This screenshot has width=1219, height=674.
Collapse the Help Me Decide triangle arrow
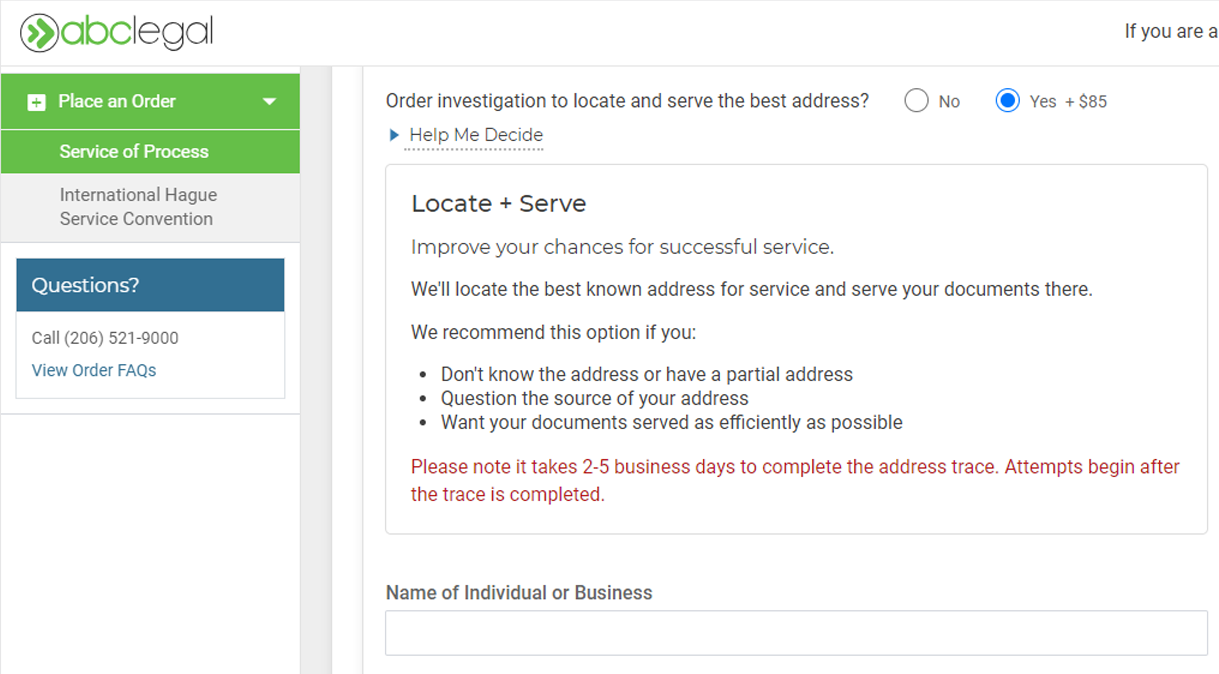395,135
